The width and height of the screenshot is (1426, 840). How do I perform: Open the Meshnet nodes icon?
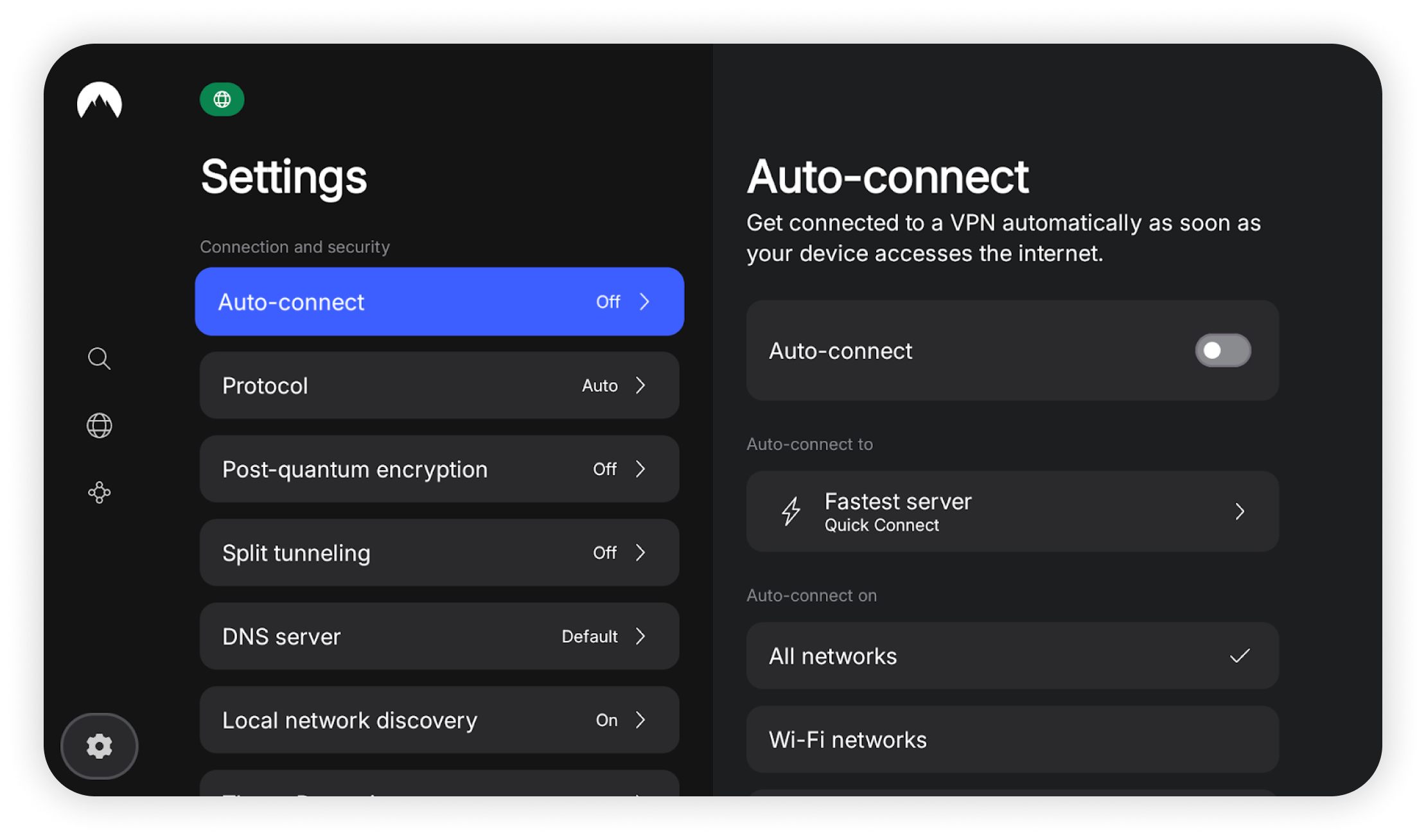(x=99, y=493)
